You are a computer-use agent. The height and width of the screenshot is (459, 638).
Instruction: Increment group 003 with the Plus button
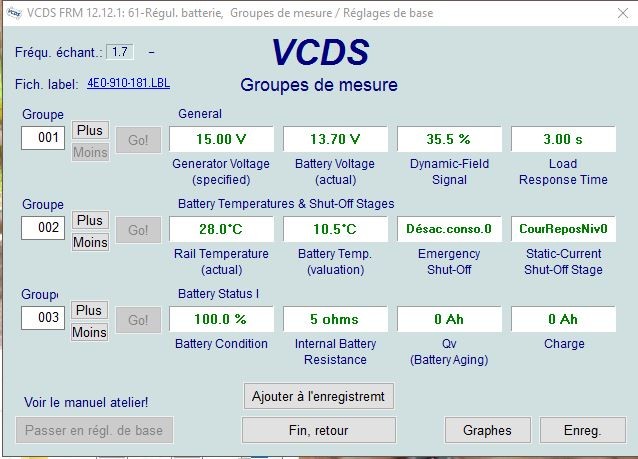[89, 310]
